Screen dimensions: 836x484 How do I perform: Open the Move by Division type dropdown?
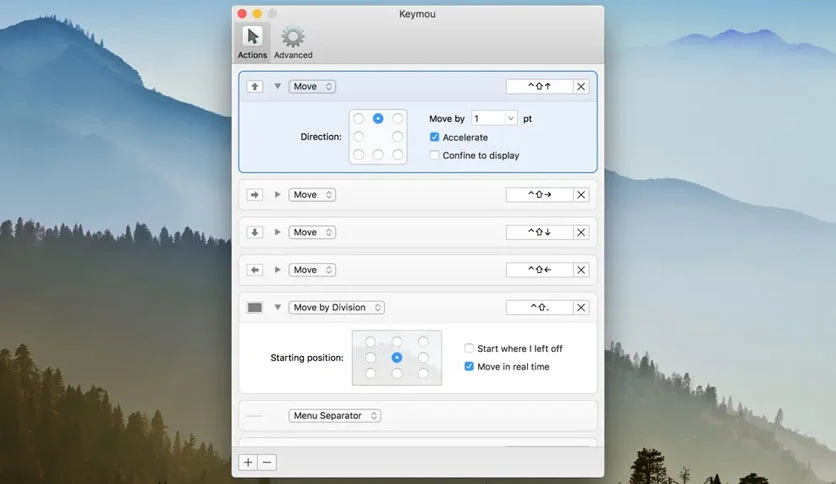click(x=336, y=308)
